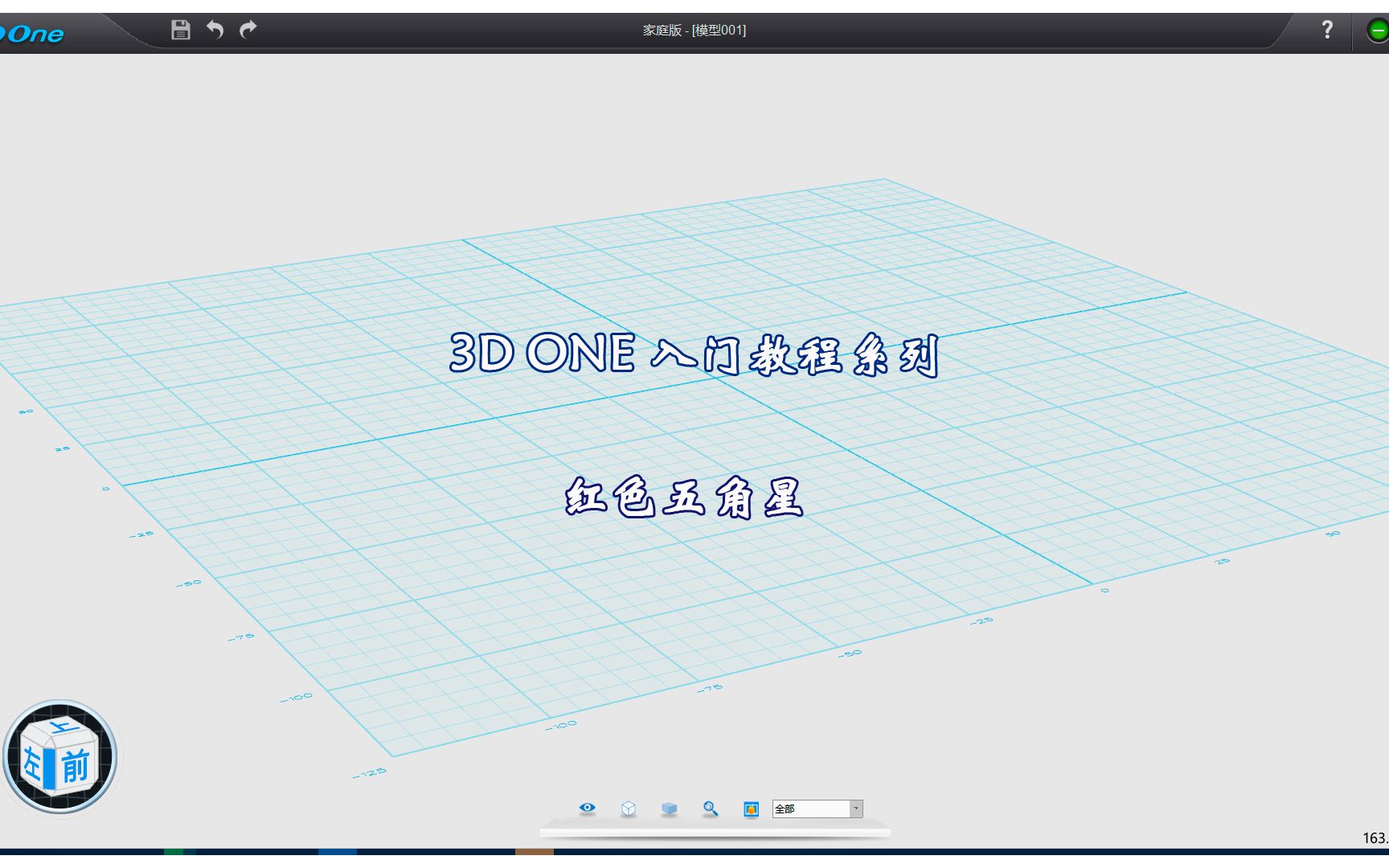
Task: Open the 全部 filter dropdown
Action: click(817, 809)
